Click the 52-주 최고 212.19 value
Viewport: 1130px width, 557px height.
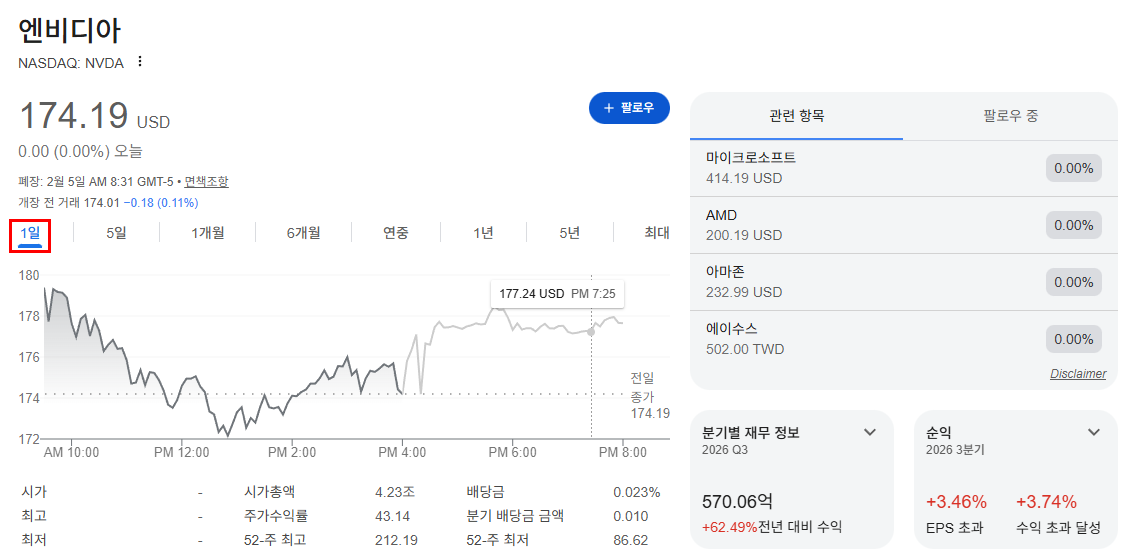pos(396,540)
